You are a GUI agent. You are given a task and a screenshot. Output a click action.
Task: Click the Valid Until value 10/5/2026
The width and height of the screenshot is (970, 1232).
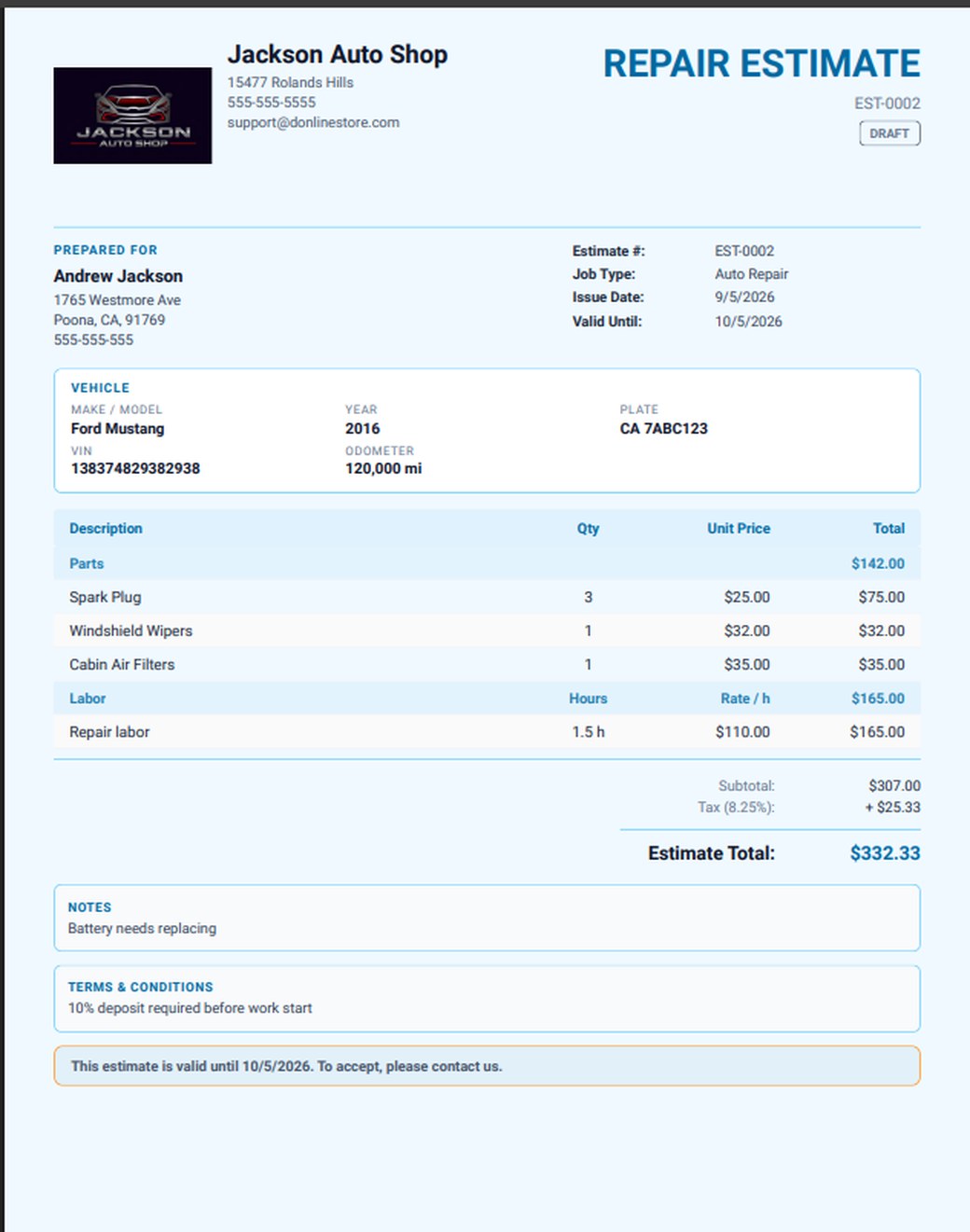(748, 321)
